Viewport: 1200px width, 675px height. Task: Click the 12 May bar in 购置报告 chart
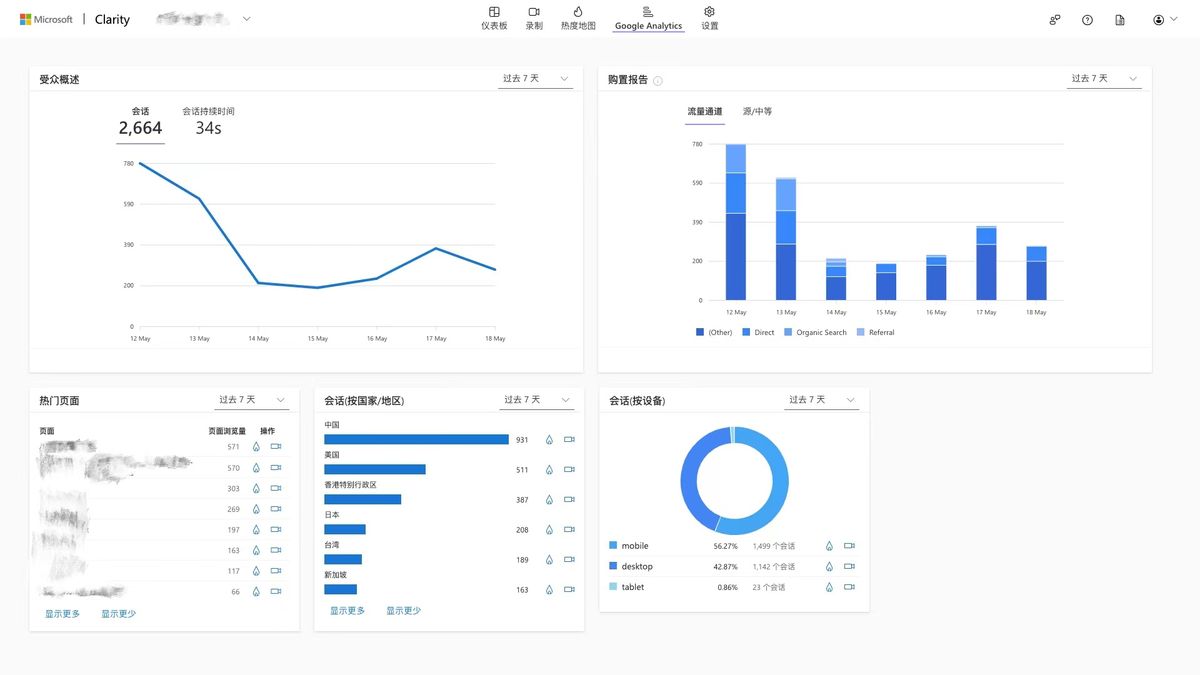coord(735,222)
